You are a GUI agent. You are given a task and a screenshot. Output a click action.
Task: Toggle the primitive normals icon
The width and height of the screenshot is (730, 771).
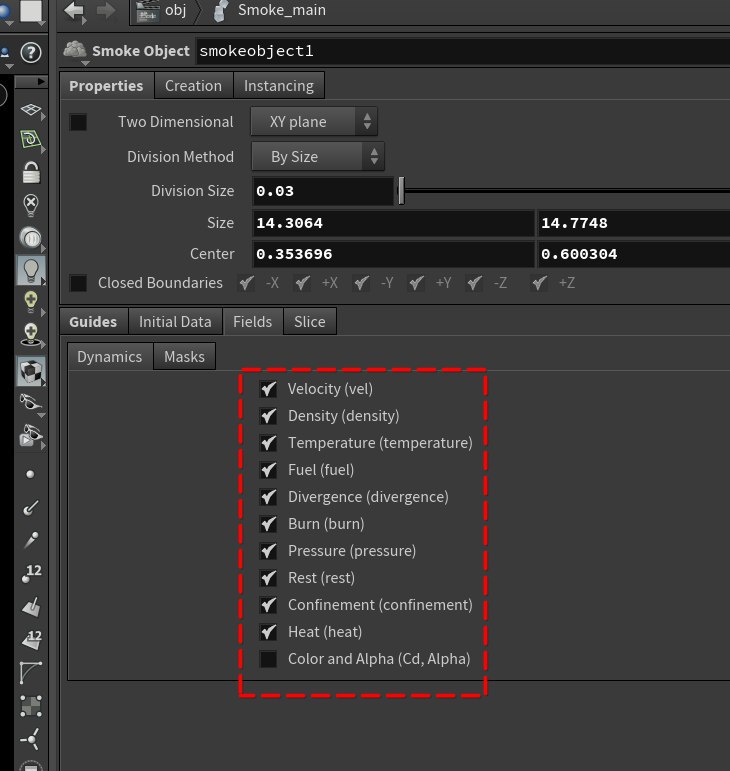[31, 607]
